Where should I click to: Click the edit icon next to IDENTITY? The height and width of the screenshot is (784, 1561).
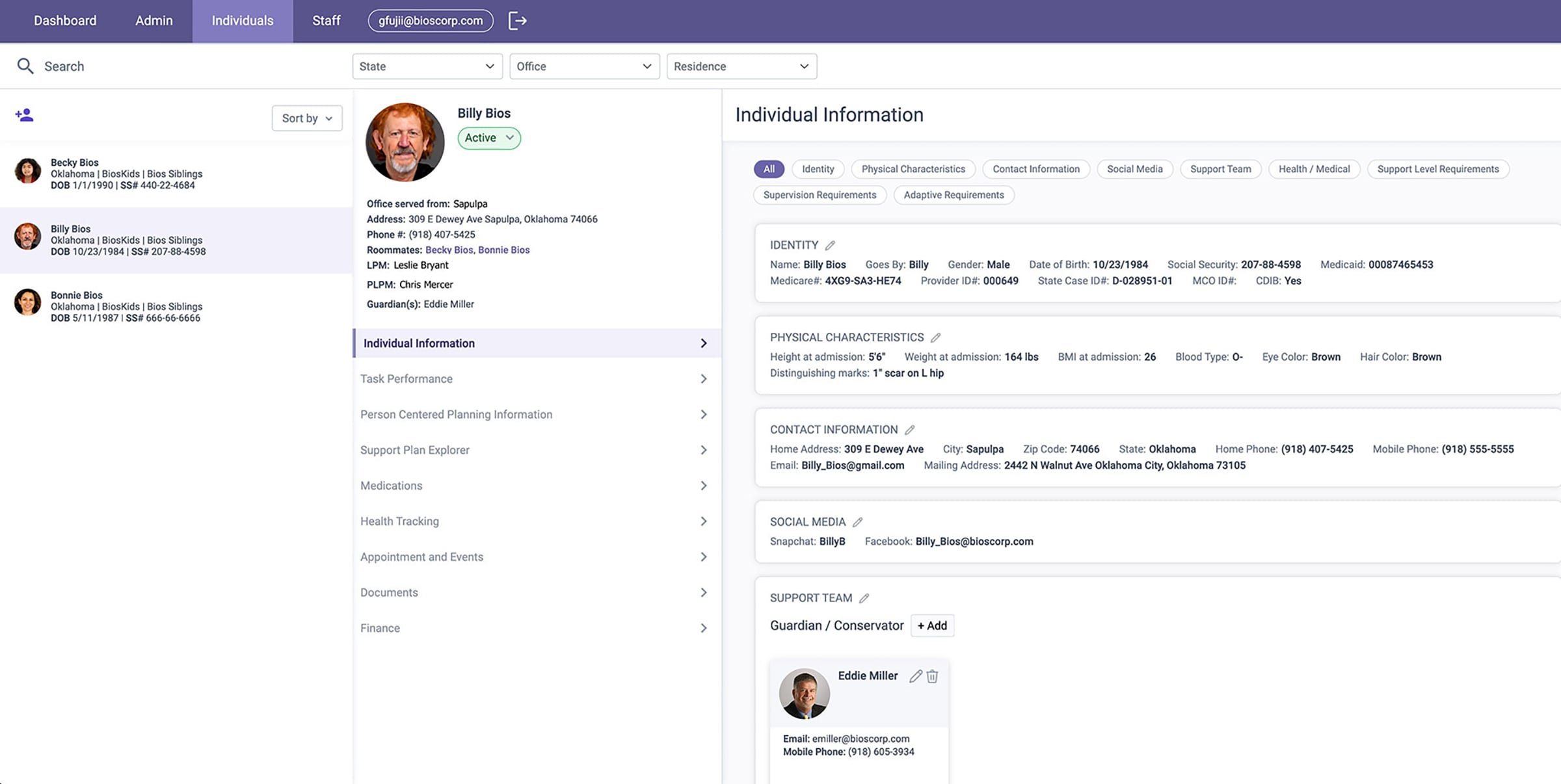coord(831,245)
